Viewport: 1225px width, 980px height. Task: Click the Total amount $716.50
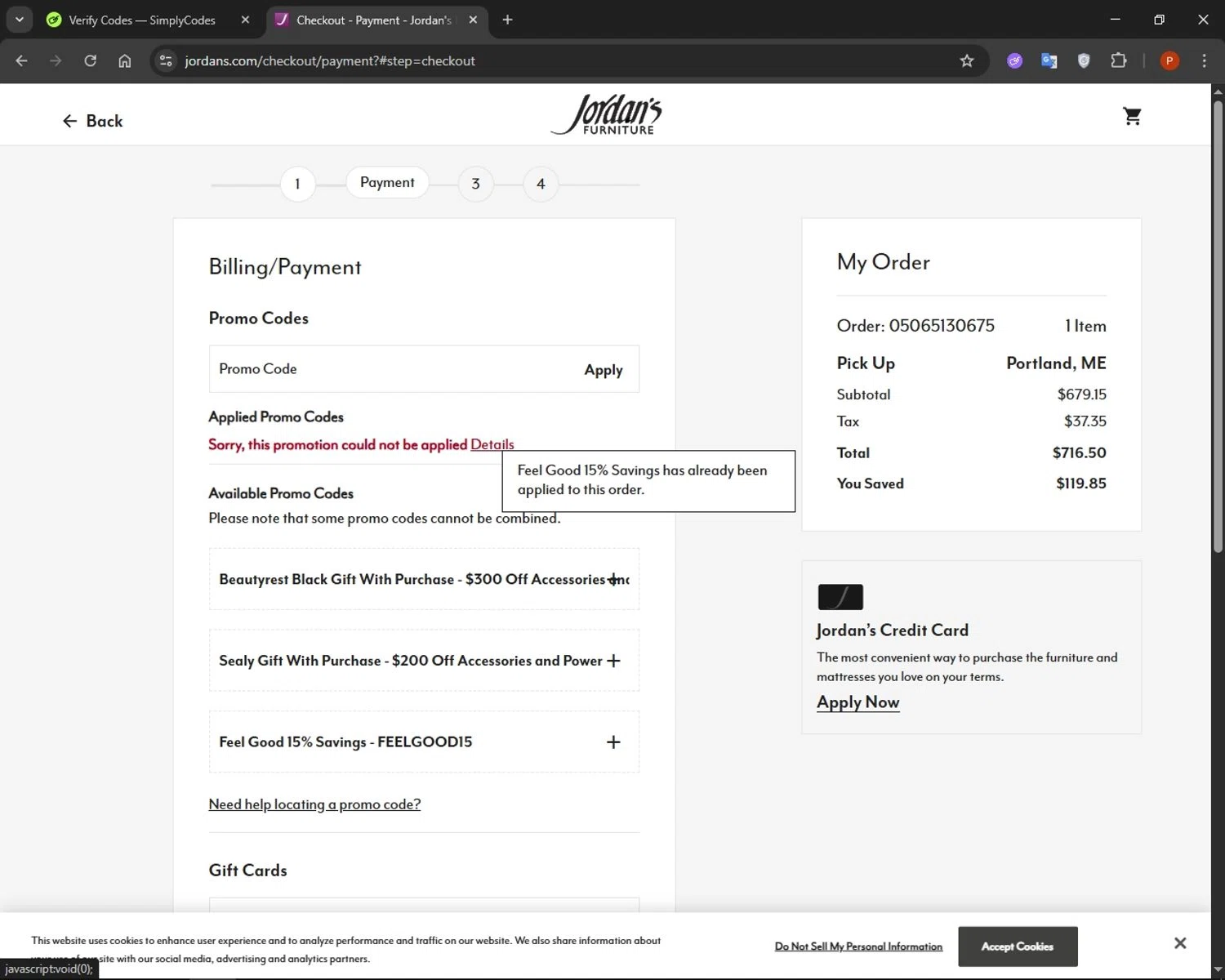(x=1079, y=452)
